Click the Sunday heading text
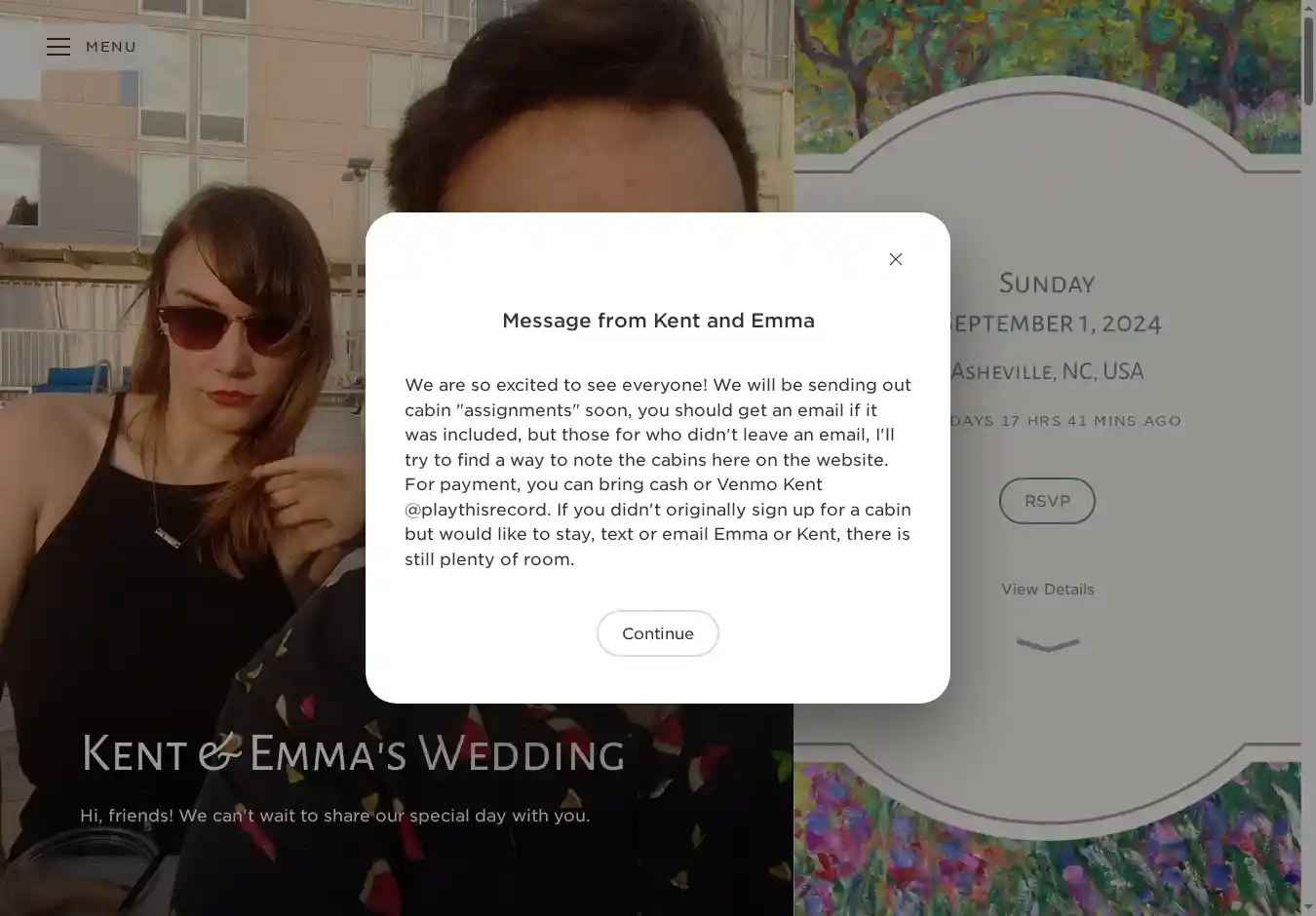 point(1047,284)
